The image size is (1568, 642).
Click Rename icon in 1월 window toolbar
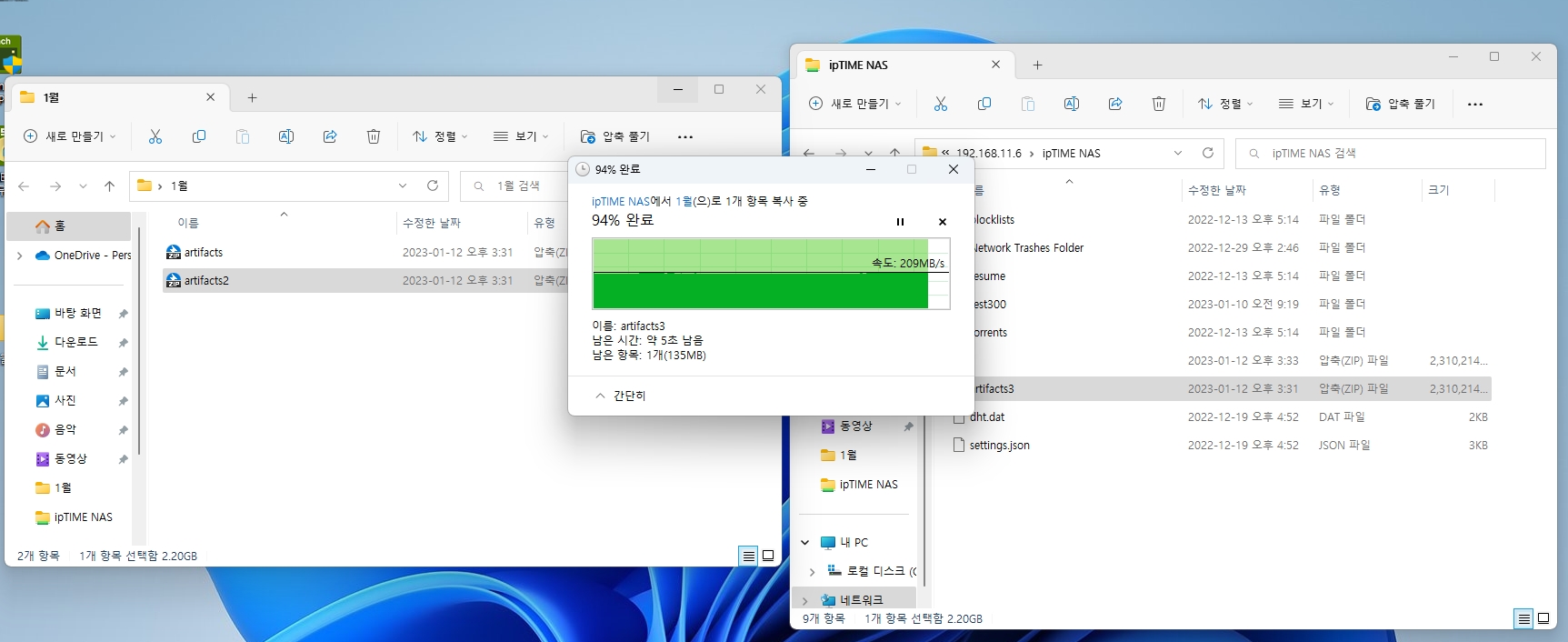tap(286, 136)
